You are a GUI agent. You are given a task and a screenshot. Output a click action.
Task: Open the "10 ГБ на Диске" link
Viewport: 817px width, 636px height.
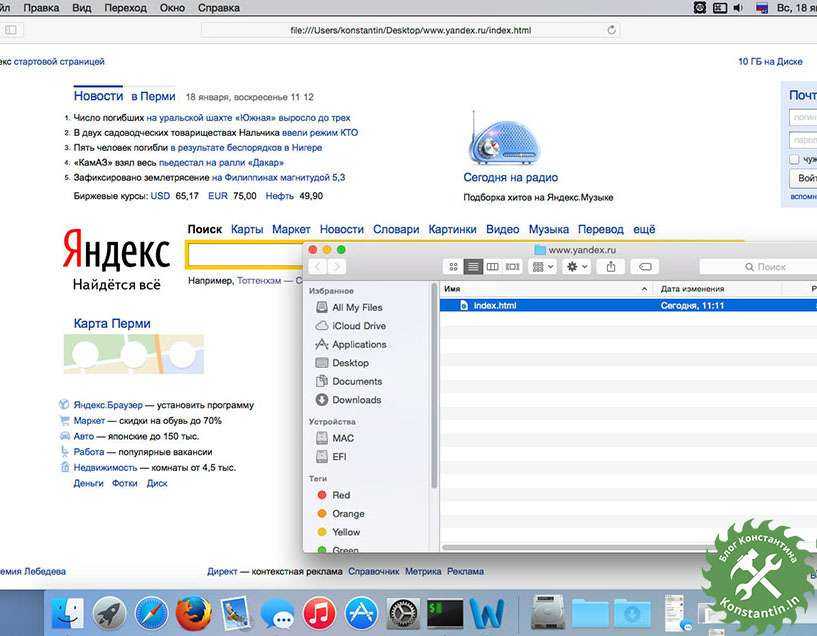pos(770,62)
